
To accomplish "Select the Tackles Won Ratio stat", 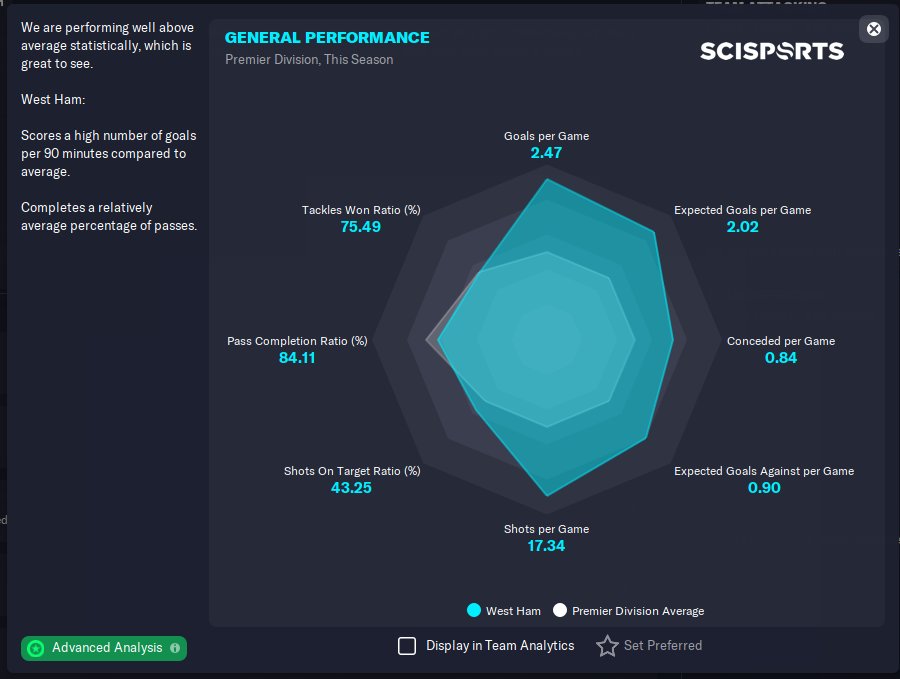I will tap(361, 210).
